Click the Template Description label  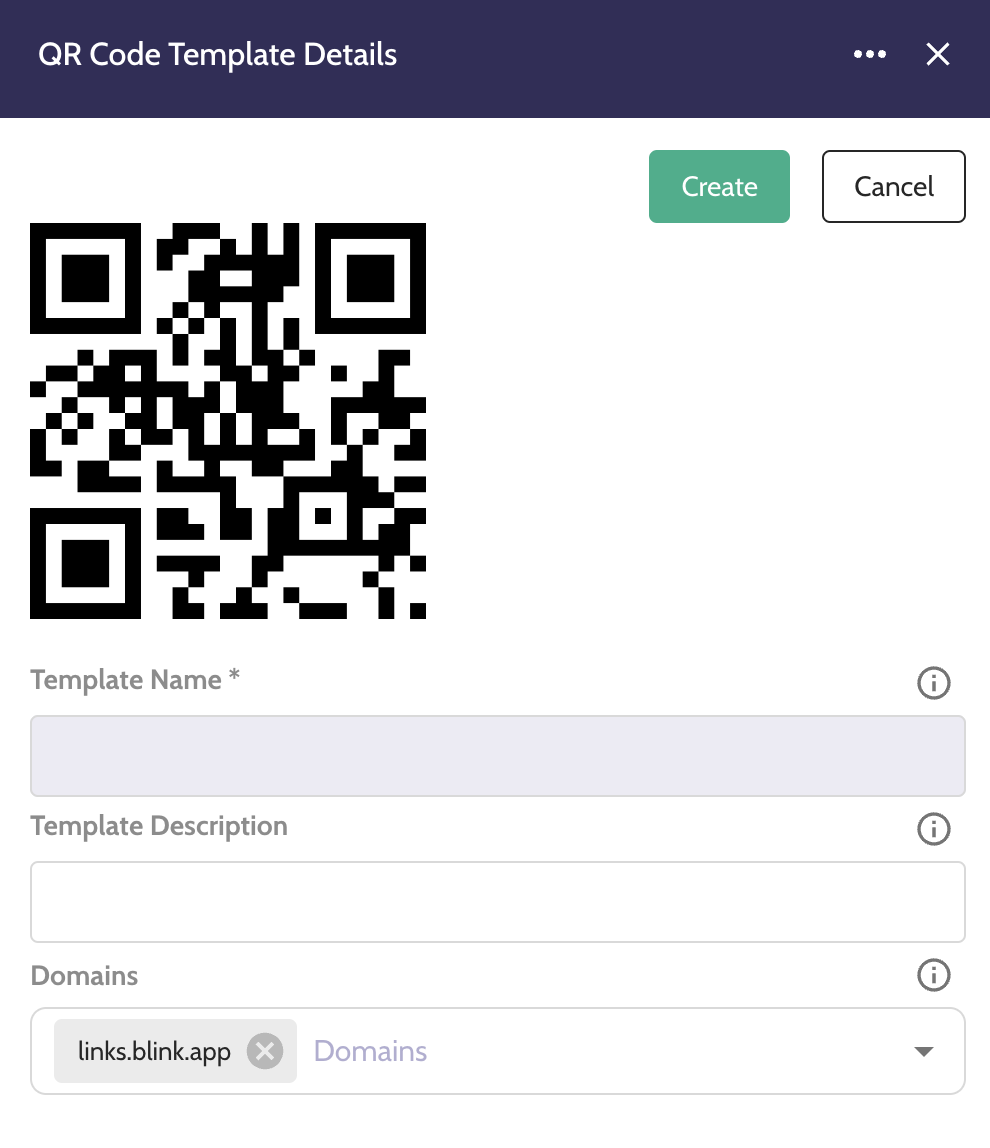(x=159, y=827)
